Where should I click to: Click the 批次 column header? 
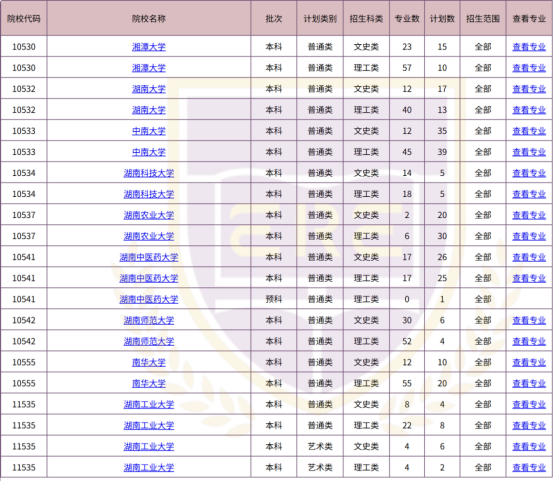274,19
